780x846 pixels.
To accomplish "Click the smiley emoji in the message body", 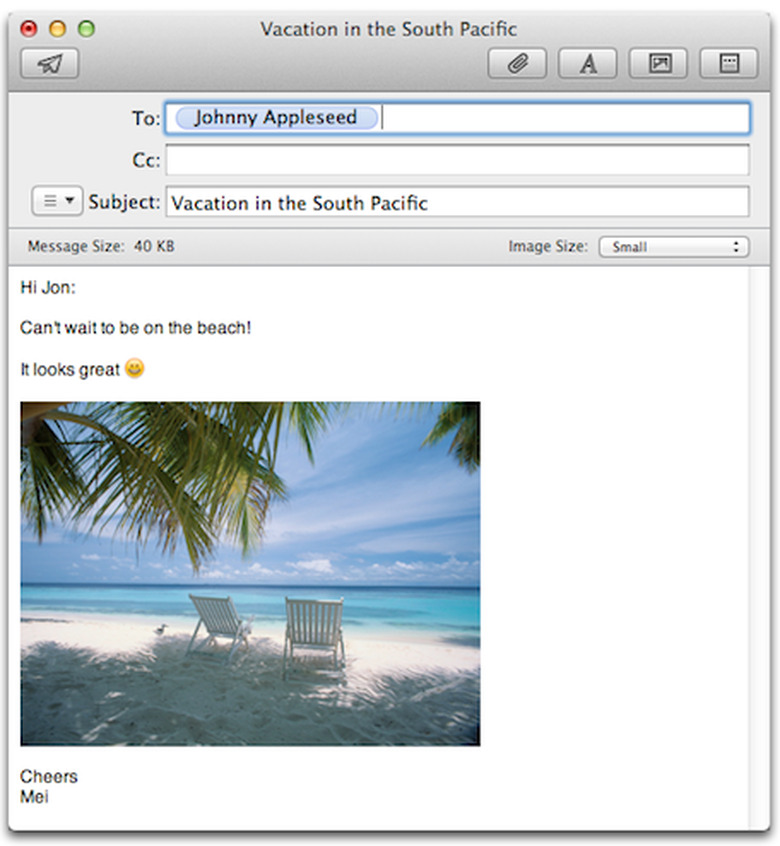I will point(134,369).
